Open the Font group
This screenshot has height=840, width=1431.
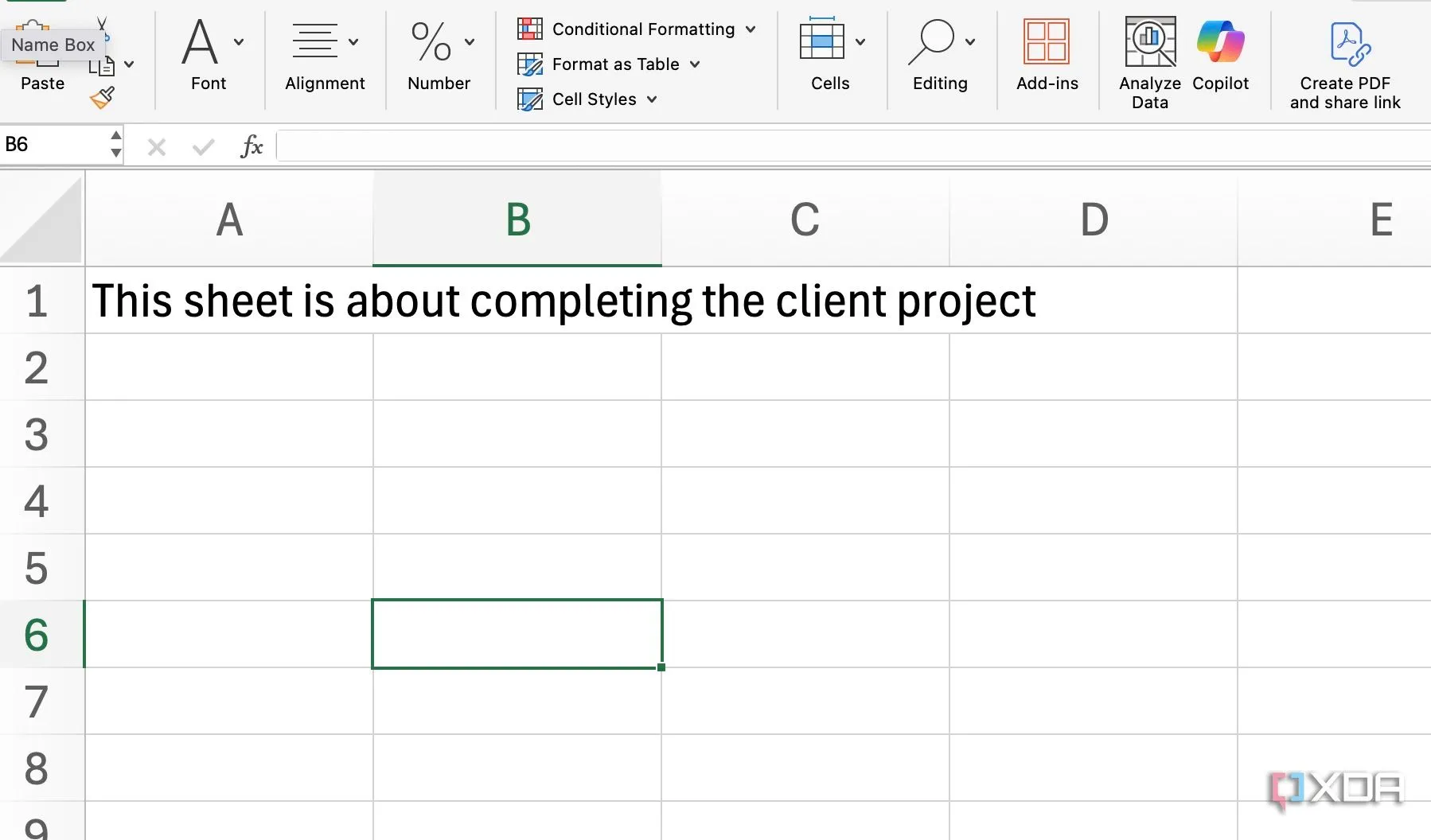[x=209, y=55]
